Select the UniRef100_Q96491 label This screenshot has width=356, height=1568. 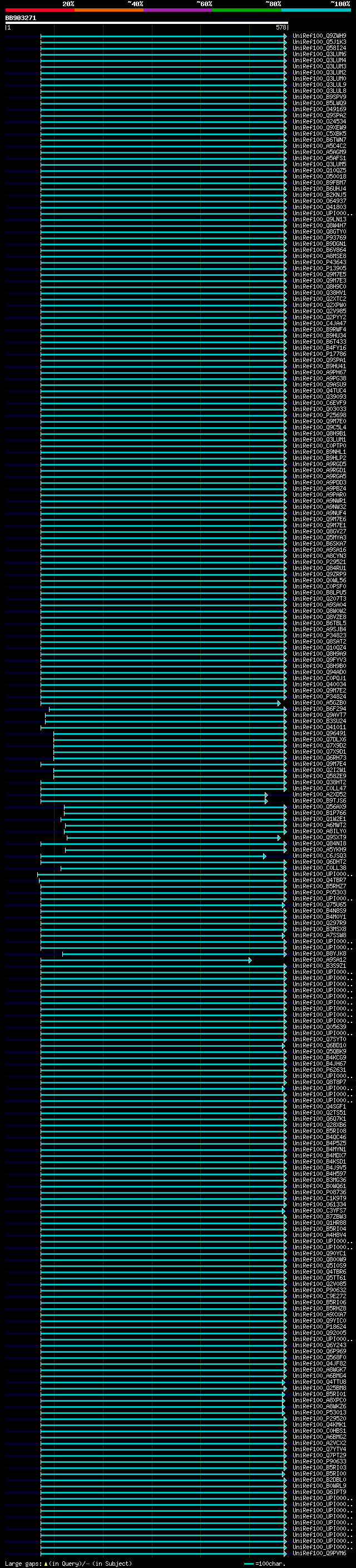[x=319, y=734]
